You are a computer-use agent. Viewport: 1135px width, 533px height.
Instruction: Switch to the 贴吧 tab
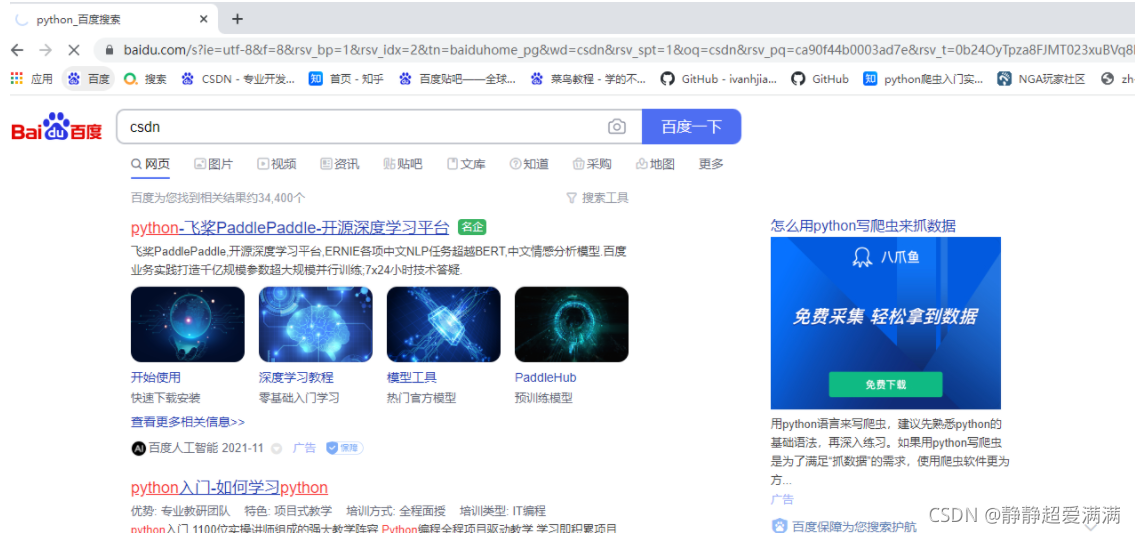pos(402,164)
